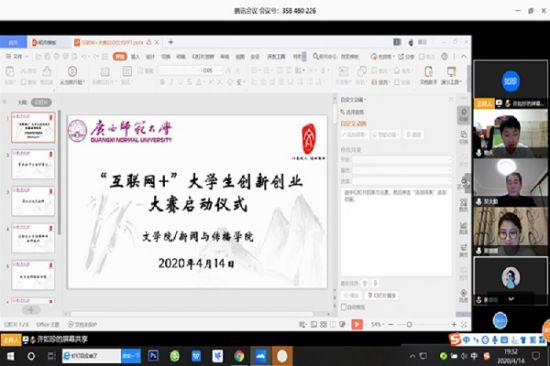Image resolution: width=550 pixels, height=366 pixels.
Task: Click the zoom in plus button
Action: pos(454,325)
